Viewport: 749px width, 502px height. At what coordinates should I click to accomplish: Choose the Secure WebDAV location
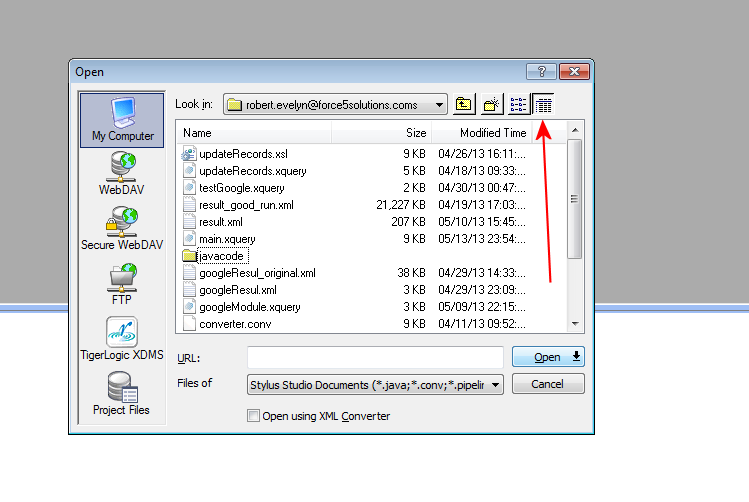point(122,225)
